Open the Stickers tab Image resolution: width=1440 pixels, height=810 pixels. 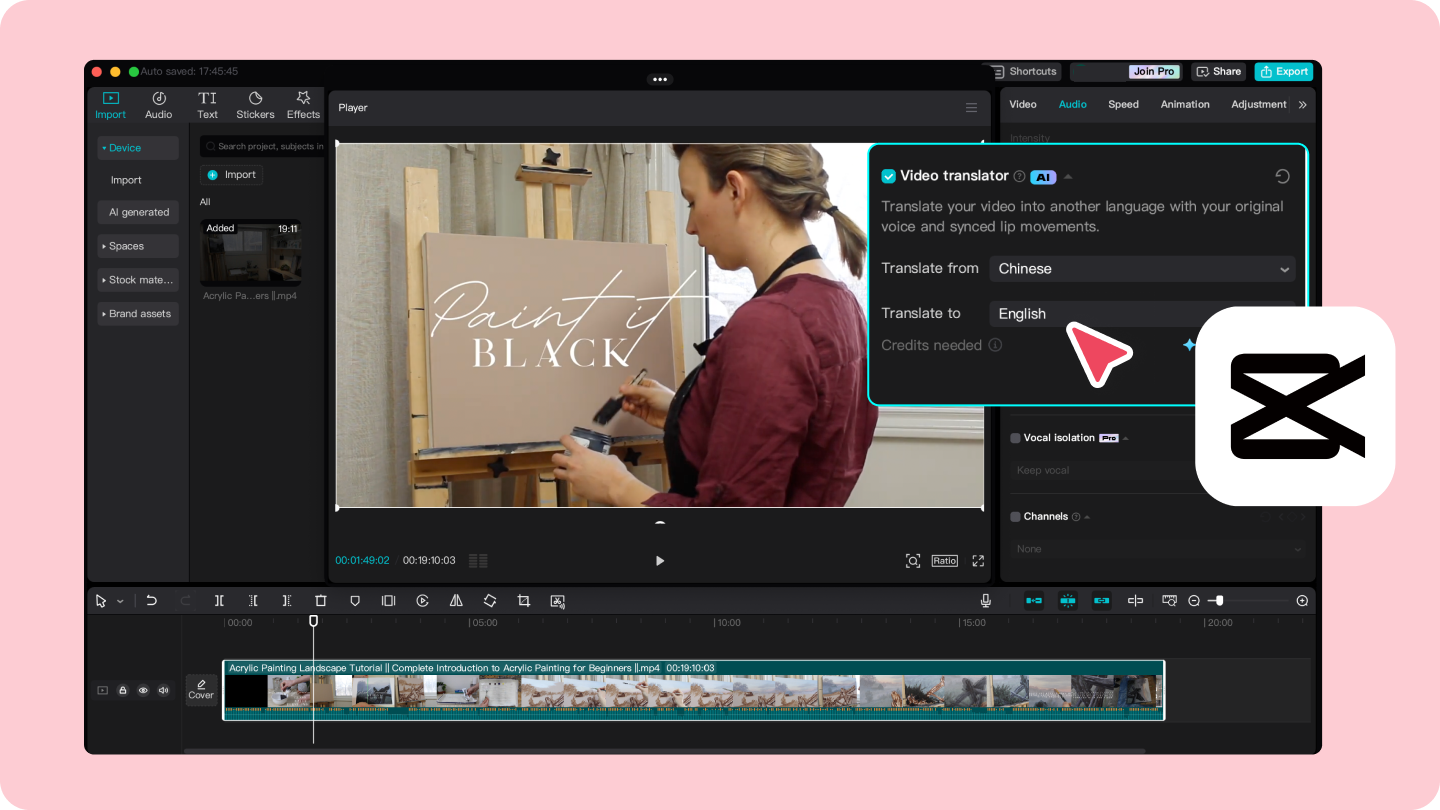pos(255,105)
